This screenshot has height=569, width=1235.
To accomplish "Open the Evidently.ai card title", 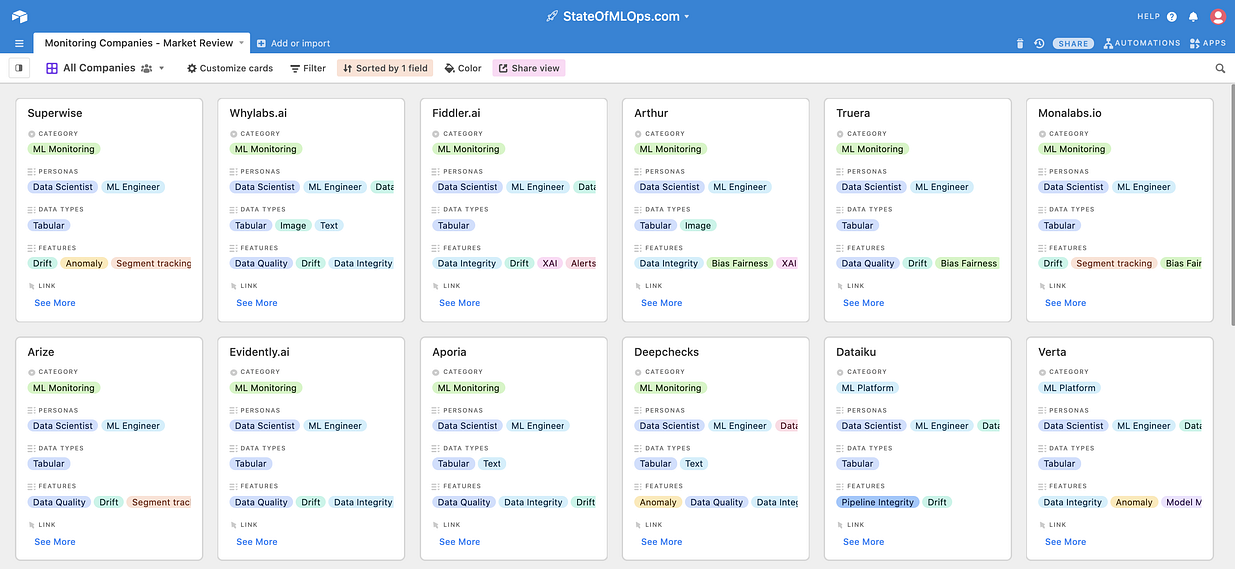I will click(x=259, y=352).
